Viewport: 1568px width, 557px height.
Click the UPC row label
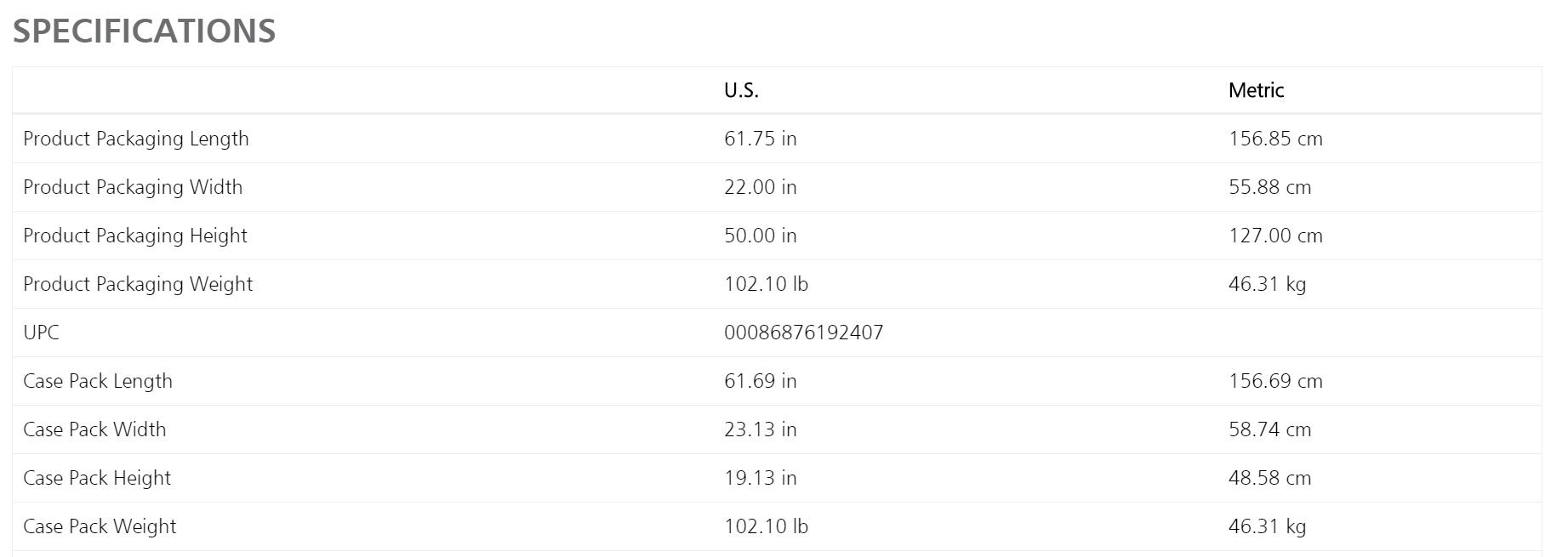(x=41, y=332)
